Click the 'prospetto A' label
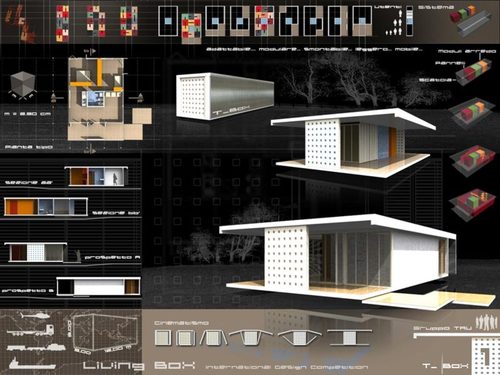The height and width of the screenshot is (375, 500). click(112, 257)
